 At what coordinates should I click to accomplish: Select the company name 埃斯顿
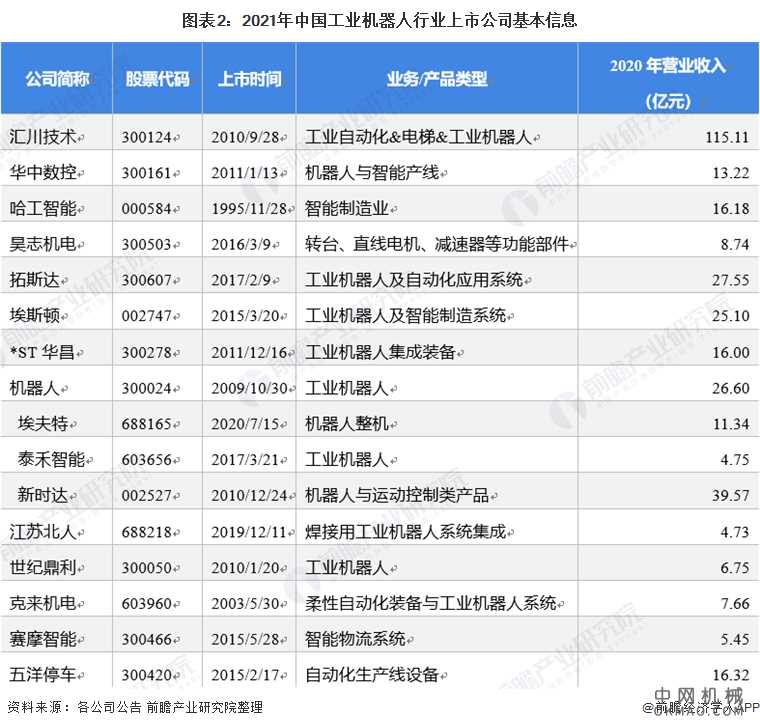[x=34, y=316]
